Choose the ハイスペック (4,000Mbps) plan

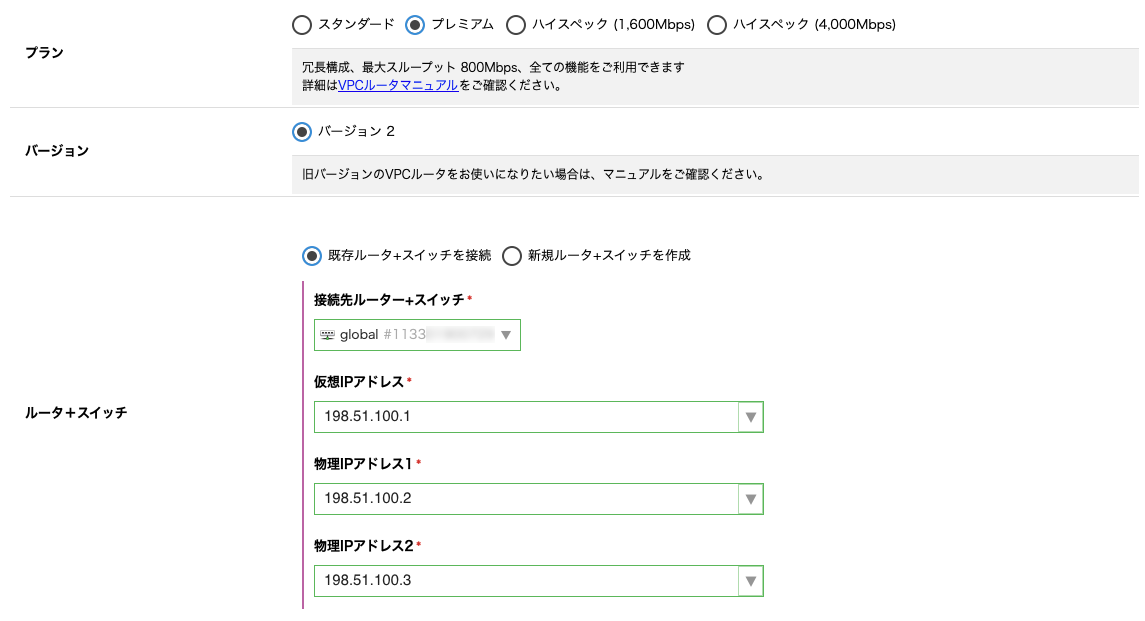tap(717, 25)
